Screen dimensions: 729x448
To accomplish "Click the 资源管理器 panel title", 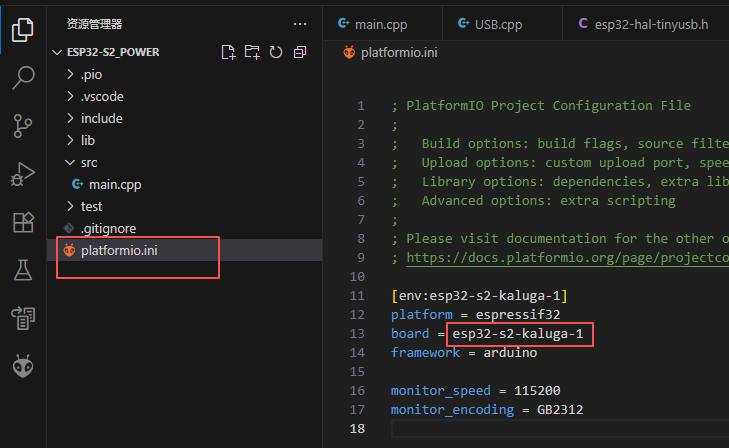I will pos(94,24).
